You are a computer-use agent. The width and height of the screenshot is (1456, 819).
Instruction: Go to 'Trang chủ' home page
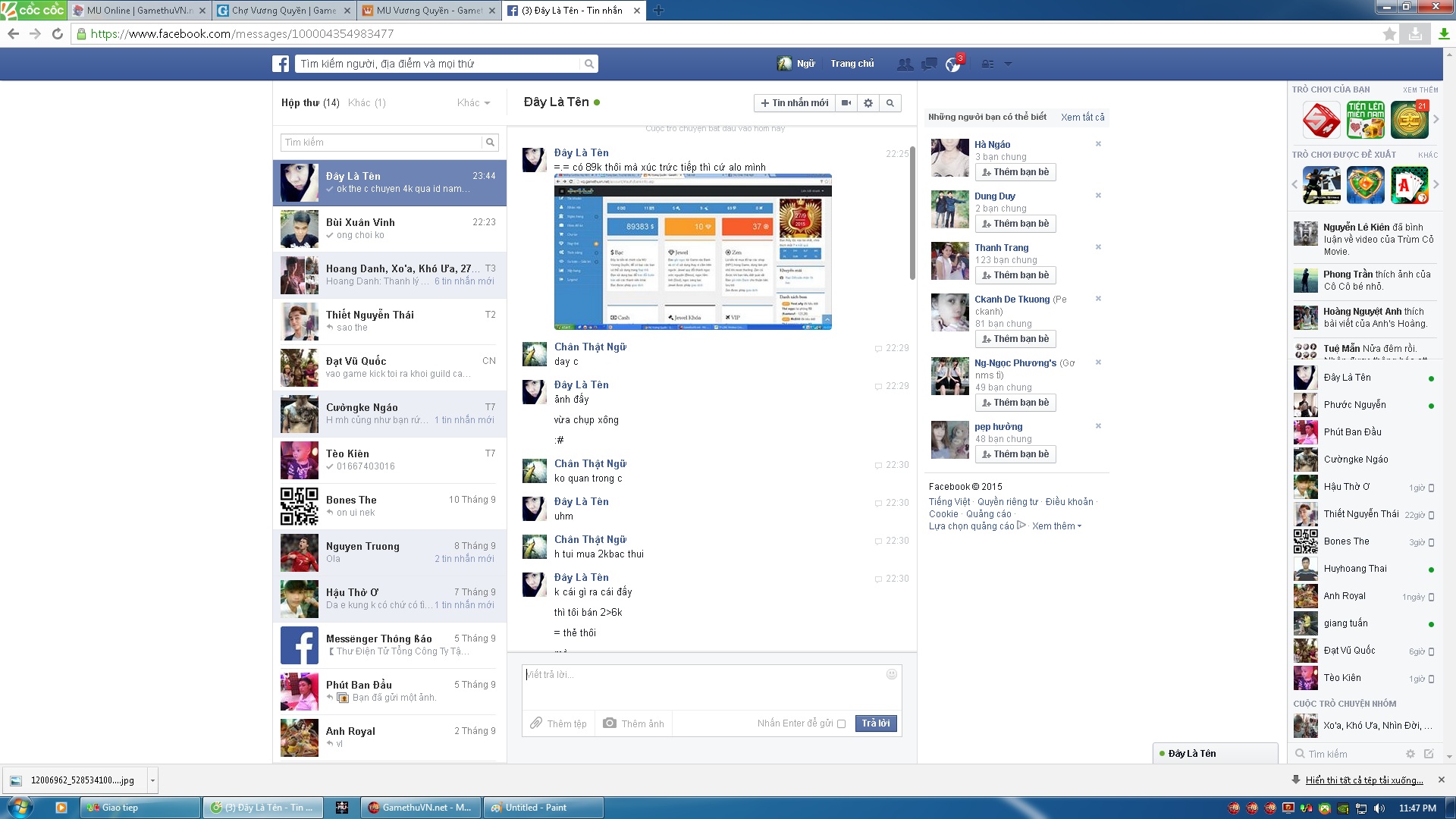[x=852, y=64]
